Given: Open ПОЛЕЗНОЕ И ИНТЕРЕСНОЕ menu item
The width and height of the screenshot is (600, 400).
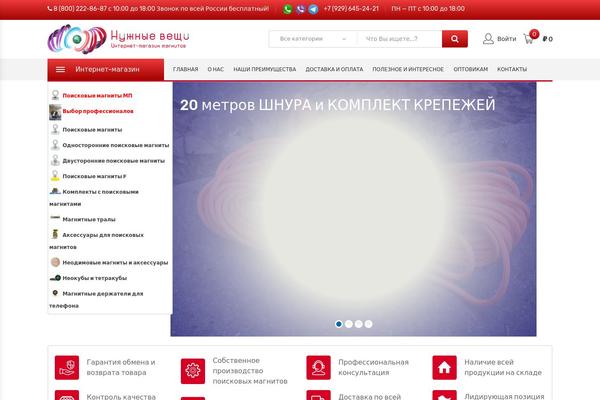Looking at the screenshot, I should point(408,69).
